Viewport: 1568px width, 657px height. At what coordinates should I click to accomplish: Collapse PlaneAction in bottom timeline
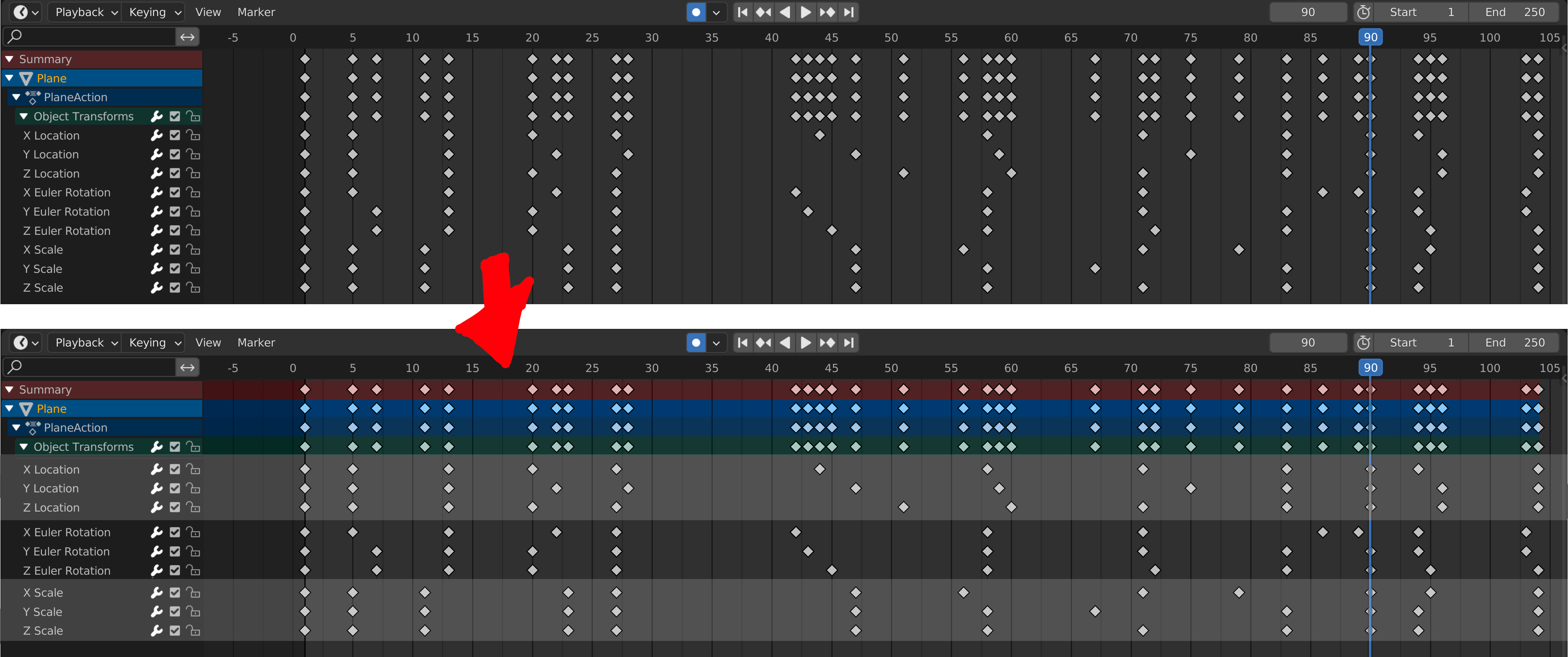coord(16,427)
